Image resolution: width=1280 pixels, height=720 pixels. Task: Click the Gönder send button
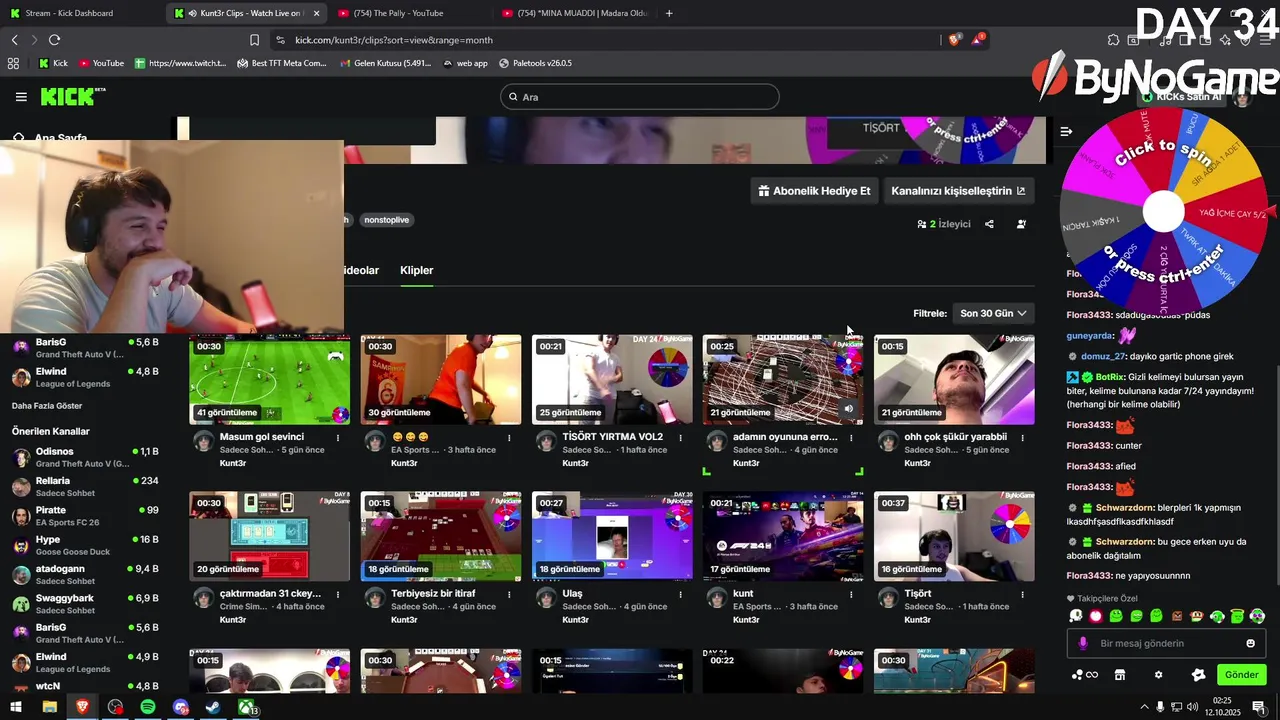(x=1242, y=675)
